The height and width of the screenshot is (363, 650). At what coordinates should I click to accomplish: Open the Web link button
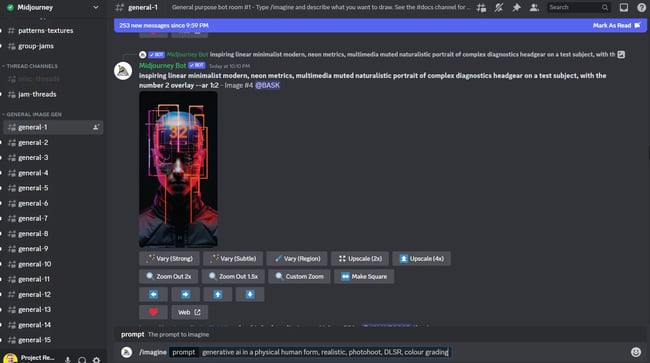[189, 312]
